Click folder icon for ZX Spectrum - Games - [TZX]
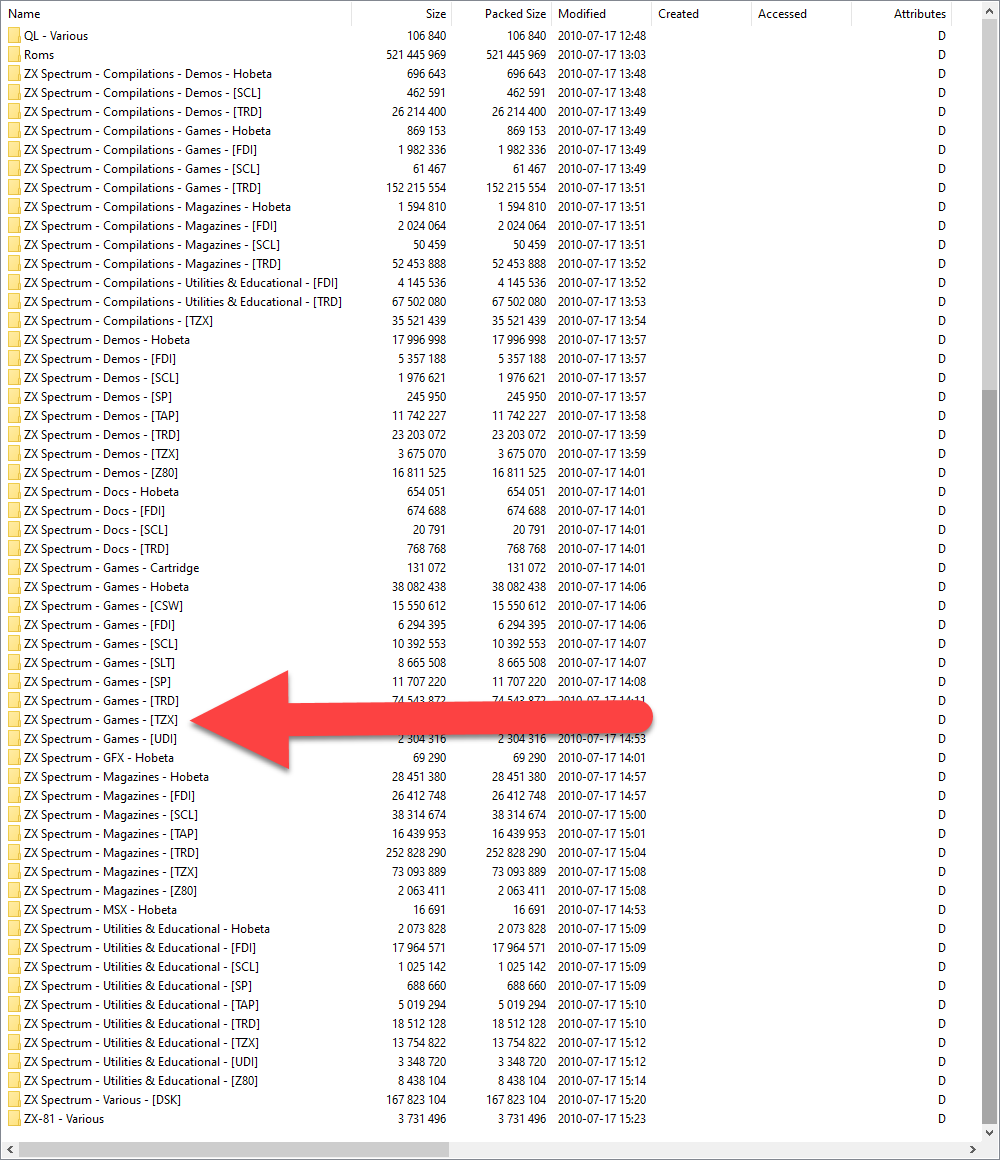Viewport: 1000px width, 1160px height. 14,720
